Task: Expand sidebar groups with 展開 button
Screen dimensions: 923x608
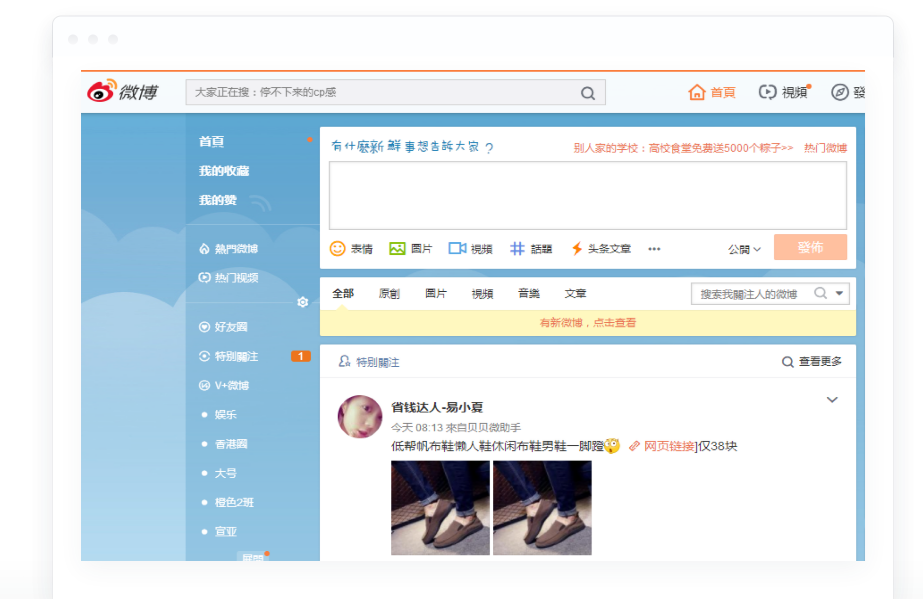Action: (253, 557)
